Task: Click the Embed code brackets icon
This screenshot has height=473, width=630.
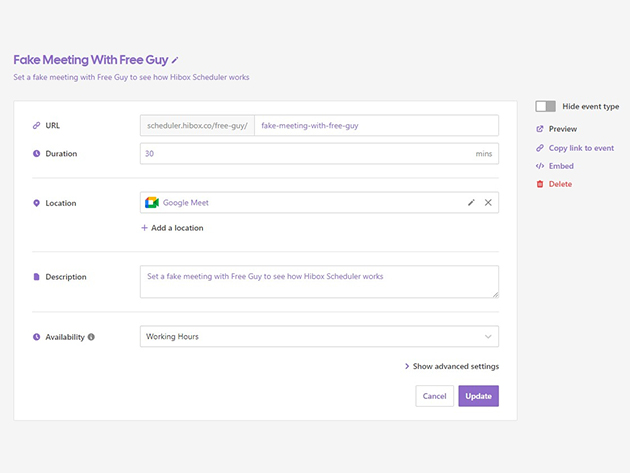Action: coord(540,166)
